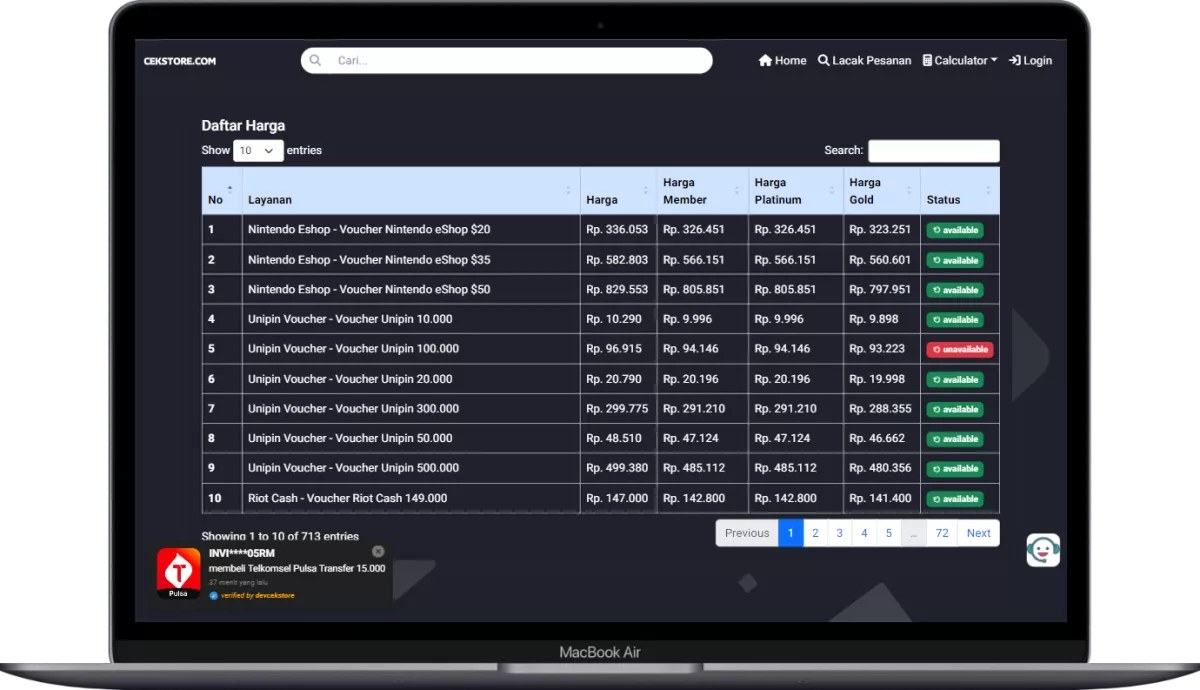Click the 'Daftar Harga' heading
The height and width of the screenshot is (690, 1200).
[x=243, y=126]
